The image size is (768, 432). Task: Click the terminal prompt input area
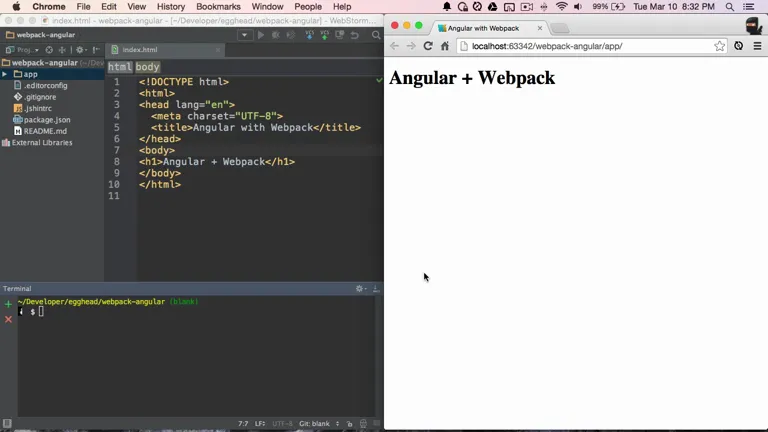41,312
